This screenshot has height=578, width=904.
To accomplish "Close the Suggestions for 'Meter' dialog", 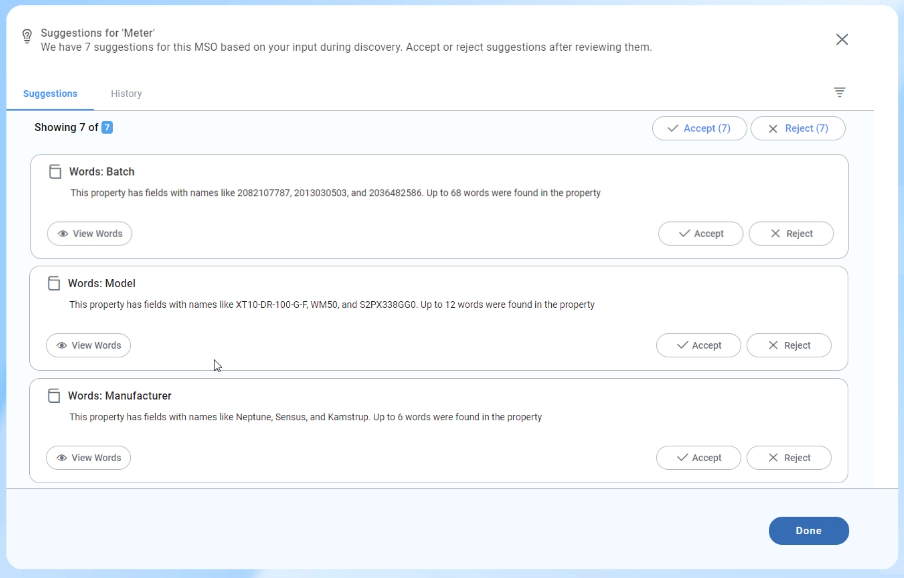I will pos(841,39).
